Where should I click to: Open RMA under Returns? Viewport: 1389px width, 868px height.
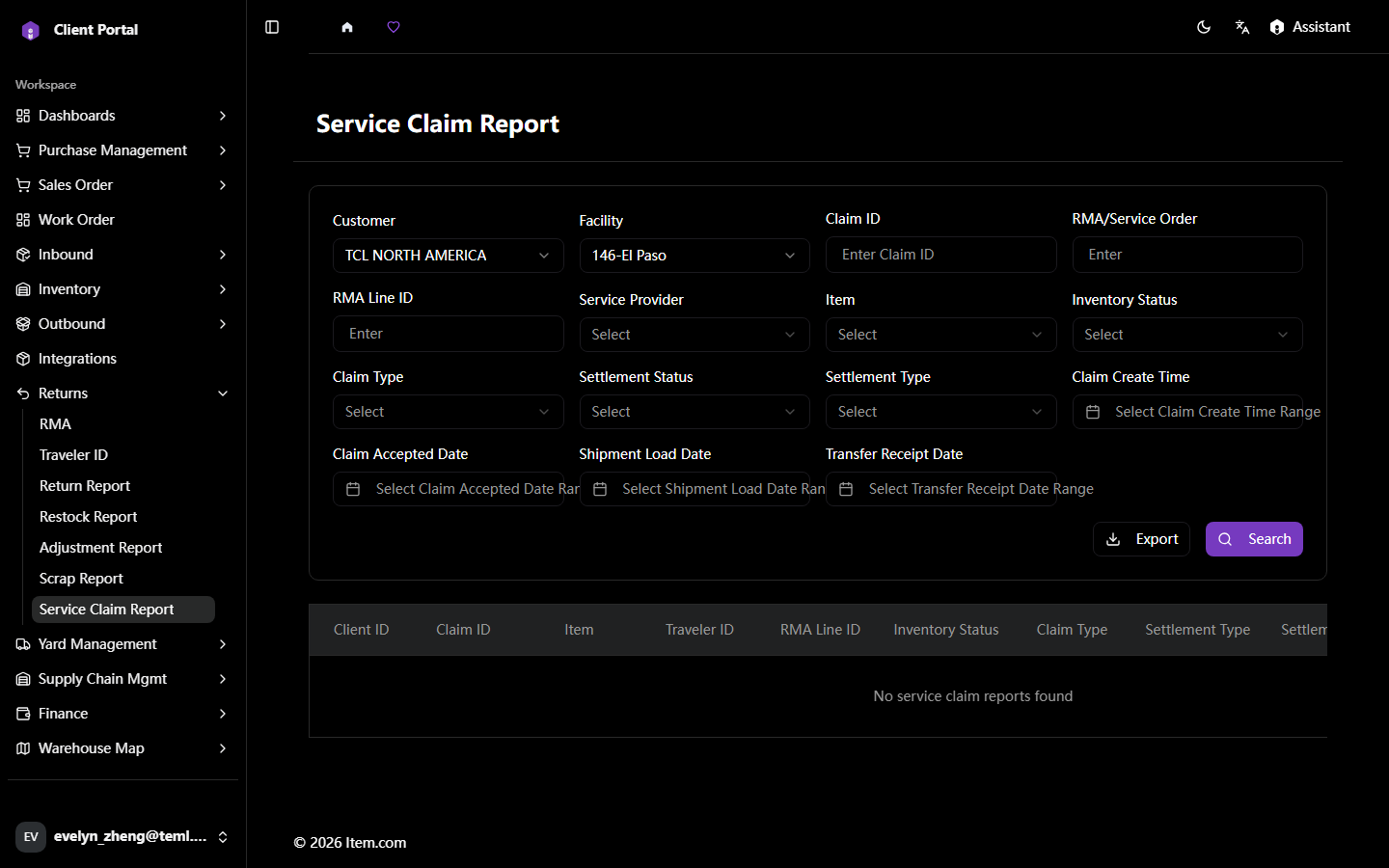(x=123, y=424)
